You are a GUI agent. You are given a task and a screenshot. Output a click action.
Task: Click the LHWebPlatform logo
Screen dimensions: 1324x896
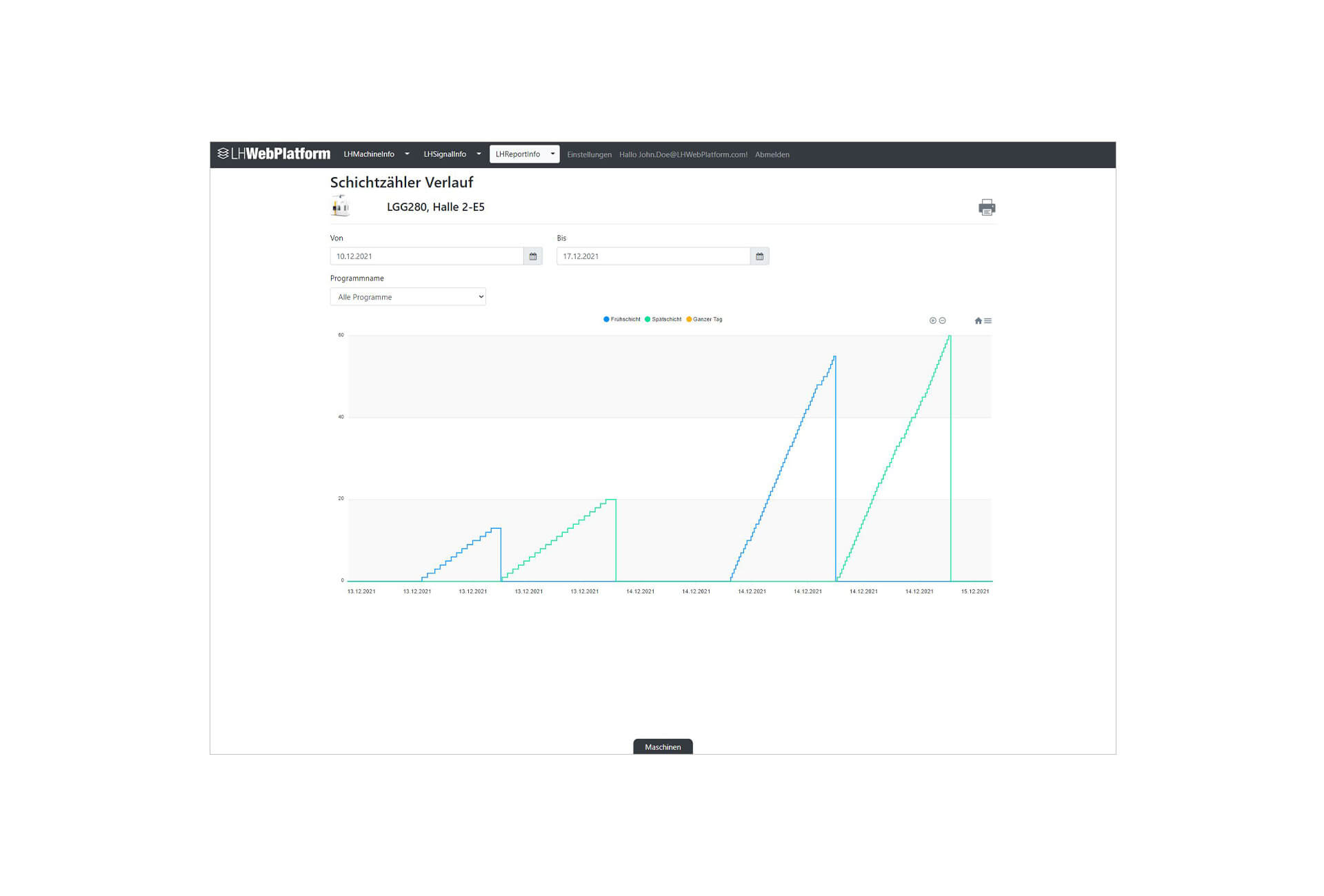274,154
